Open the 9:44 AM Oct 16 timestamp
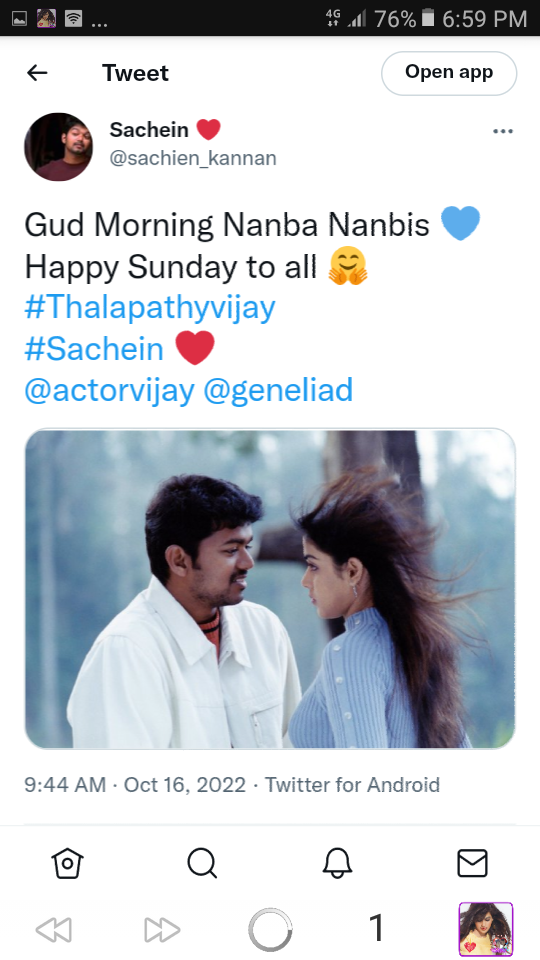The image size is (540, 960). [x=135, y=784]
